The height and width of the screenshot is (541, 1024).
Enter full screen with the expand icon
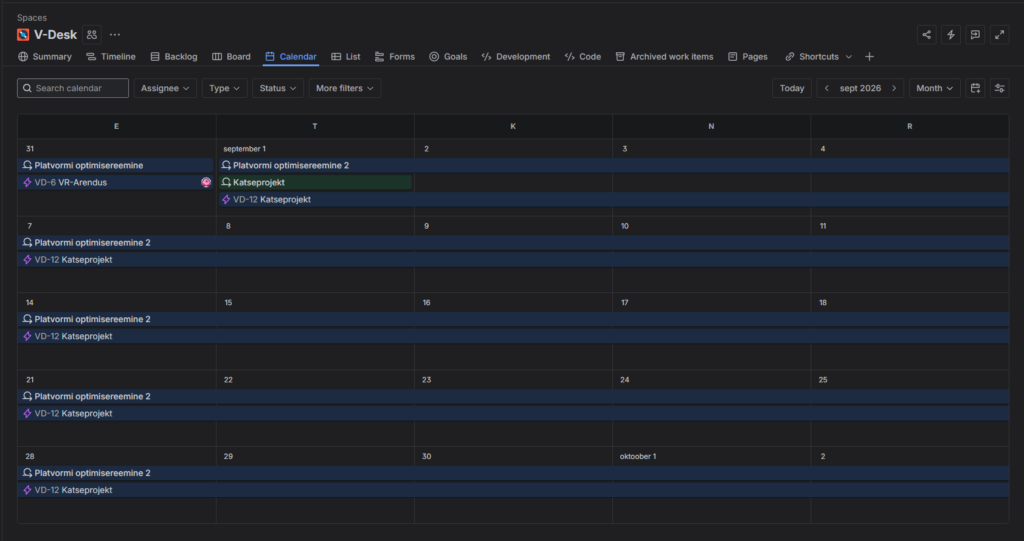pyautogui.click(x=999, y=35)
